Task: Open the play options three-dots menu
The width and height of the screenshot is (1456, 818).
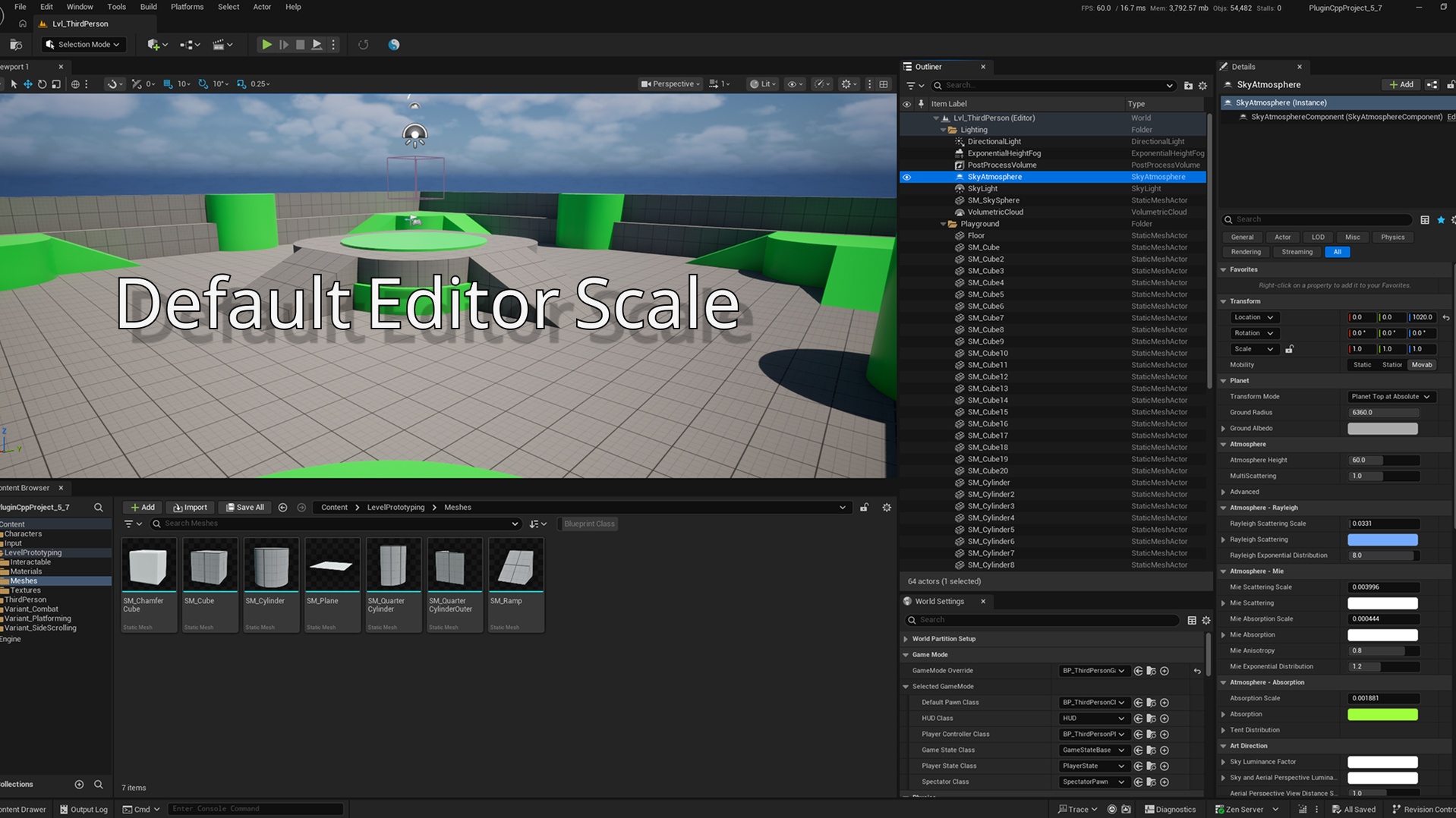Action: [333, 45]
